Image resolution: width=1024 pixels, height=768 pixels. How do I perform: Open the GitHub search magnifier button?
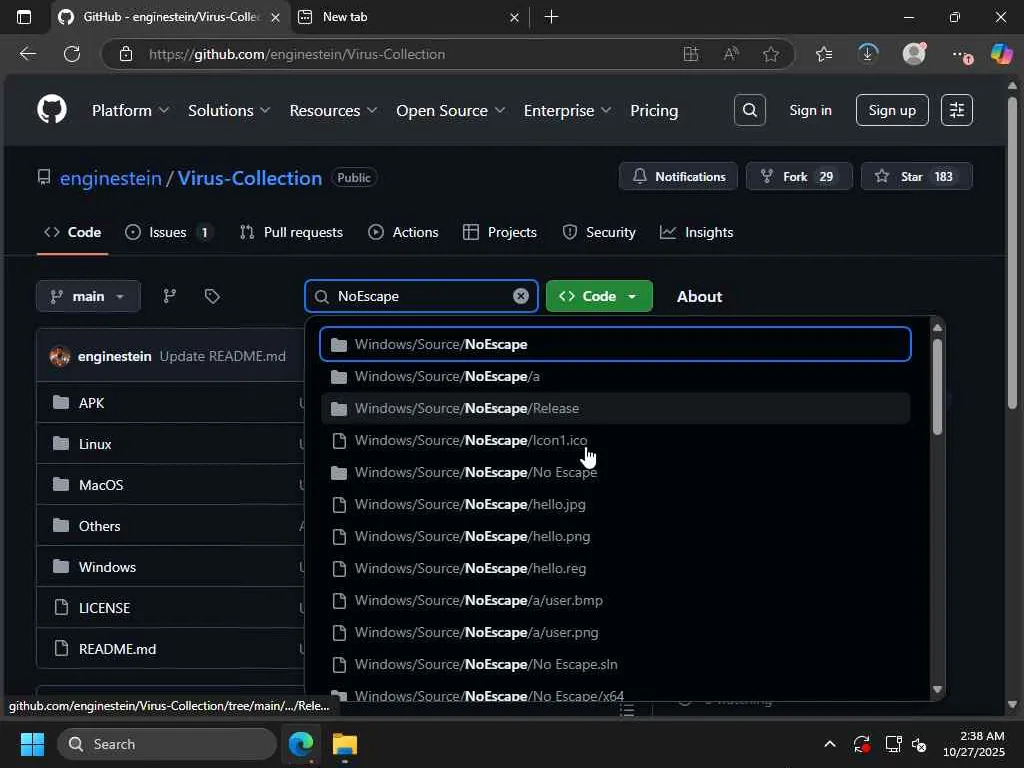coord(750,110)
